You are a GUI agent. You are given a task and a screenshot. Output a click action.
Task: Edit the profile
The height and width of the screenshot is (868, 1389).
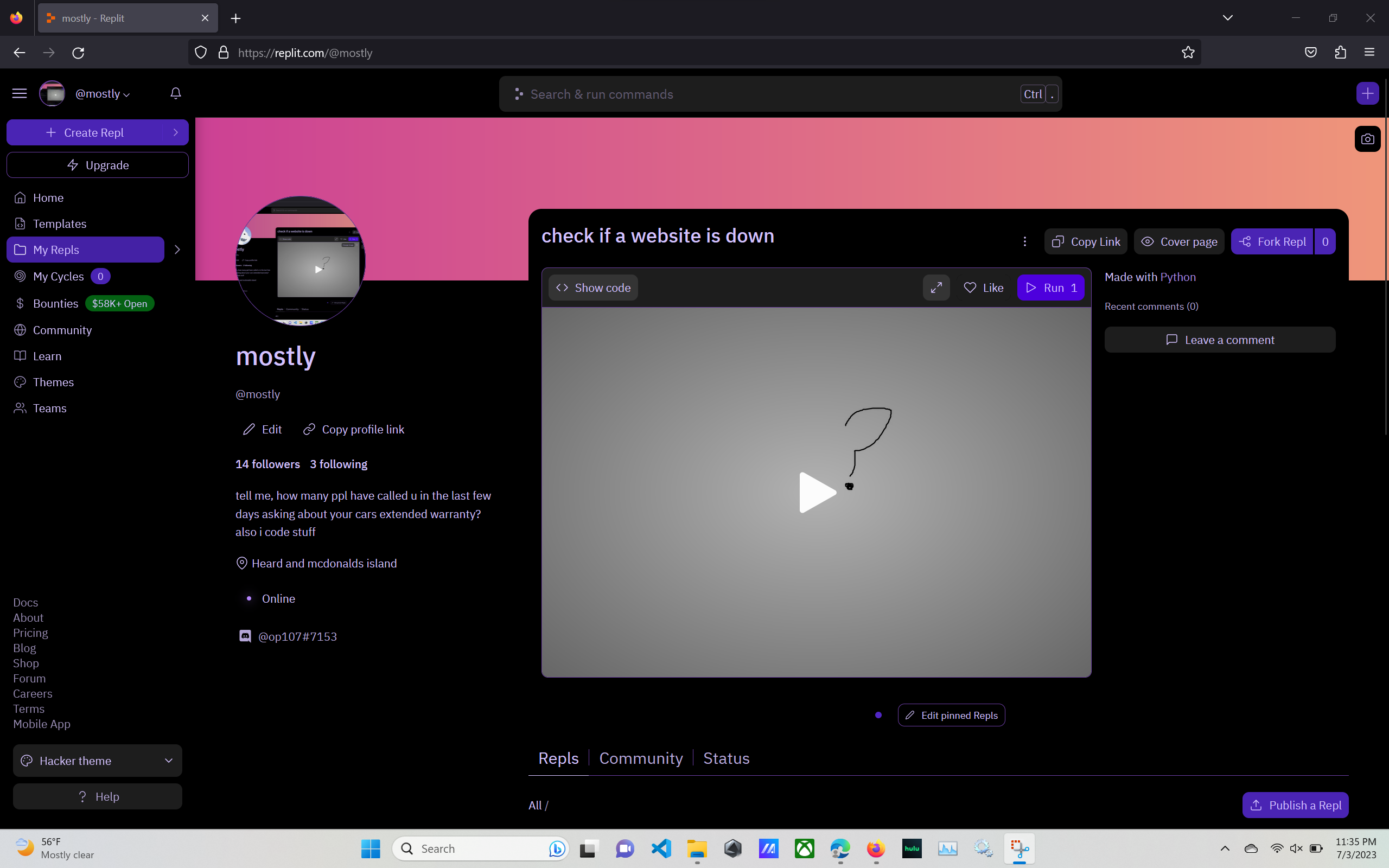tap(262, 430)
